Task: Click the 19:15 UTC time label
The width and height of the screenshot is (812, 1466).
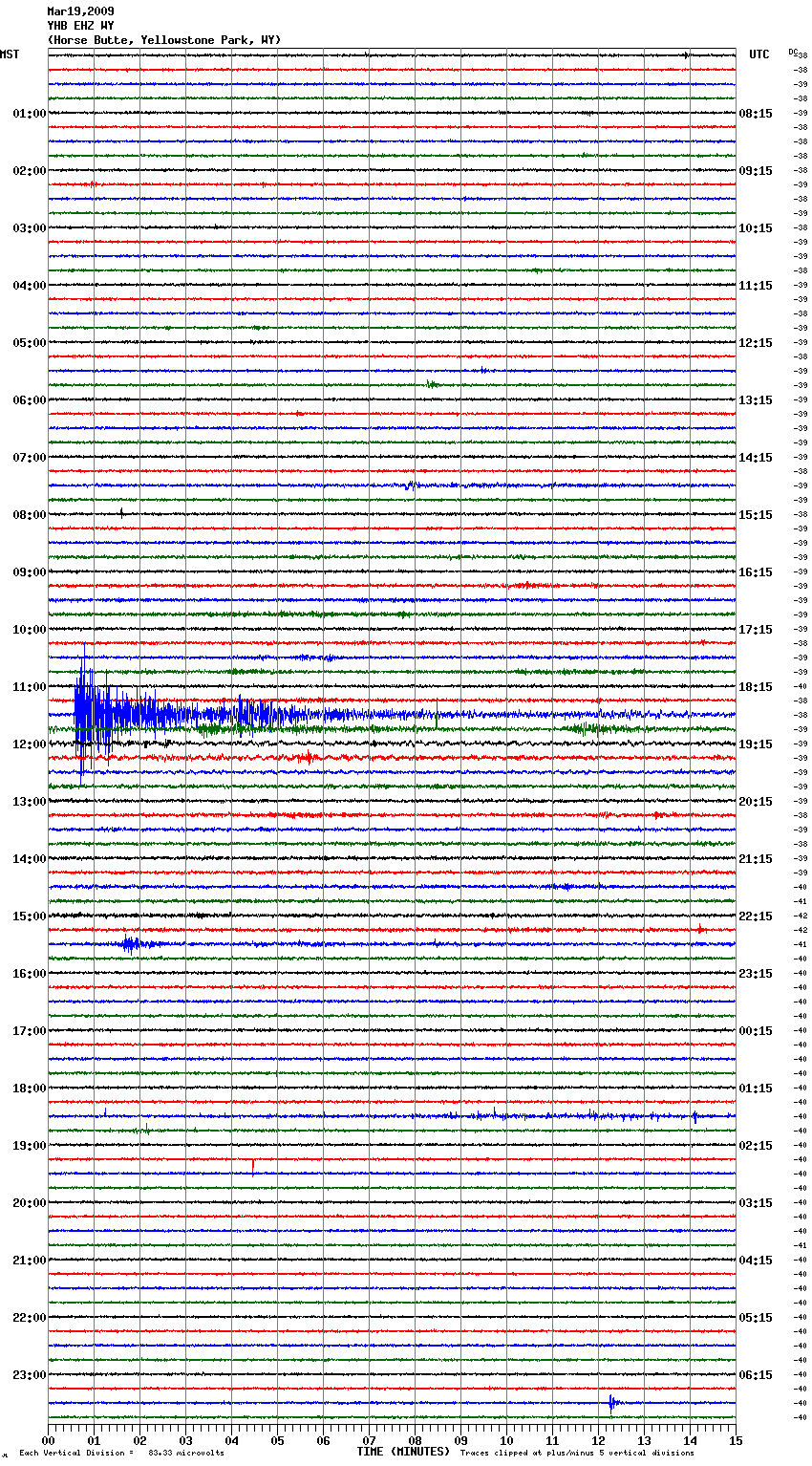Action: coord(756,744)
